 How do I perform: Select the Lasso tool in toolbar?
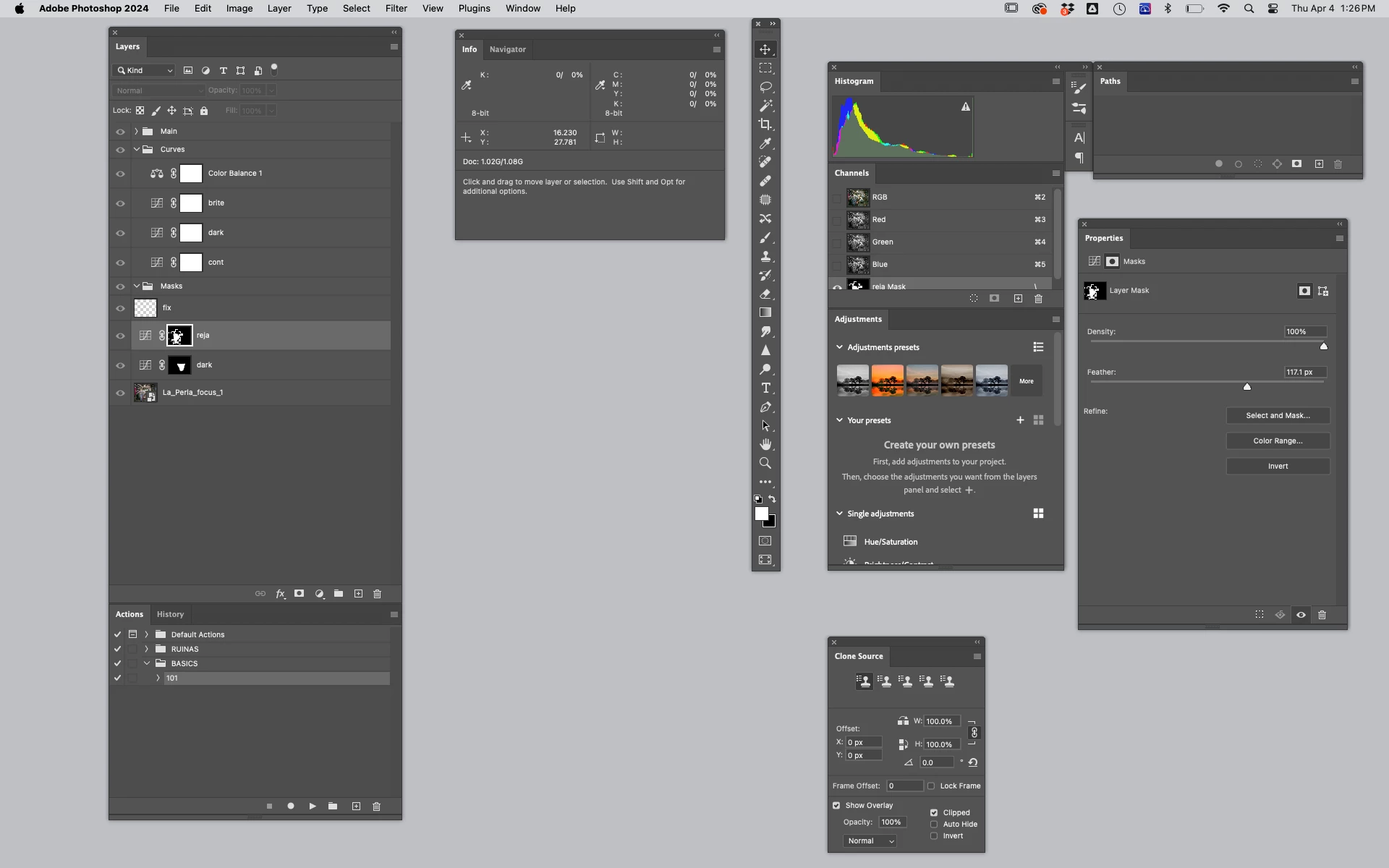[x=765, y=87]
